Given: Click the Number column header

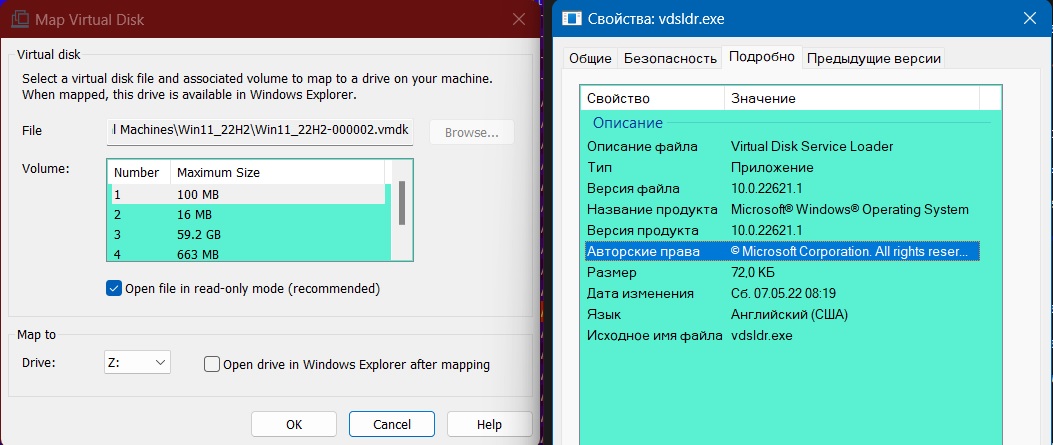Looking at the screenshot, I should tap(139, 172).
